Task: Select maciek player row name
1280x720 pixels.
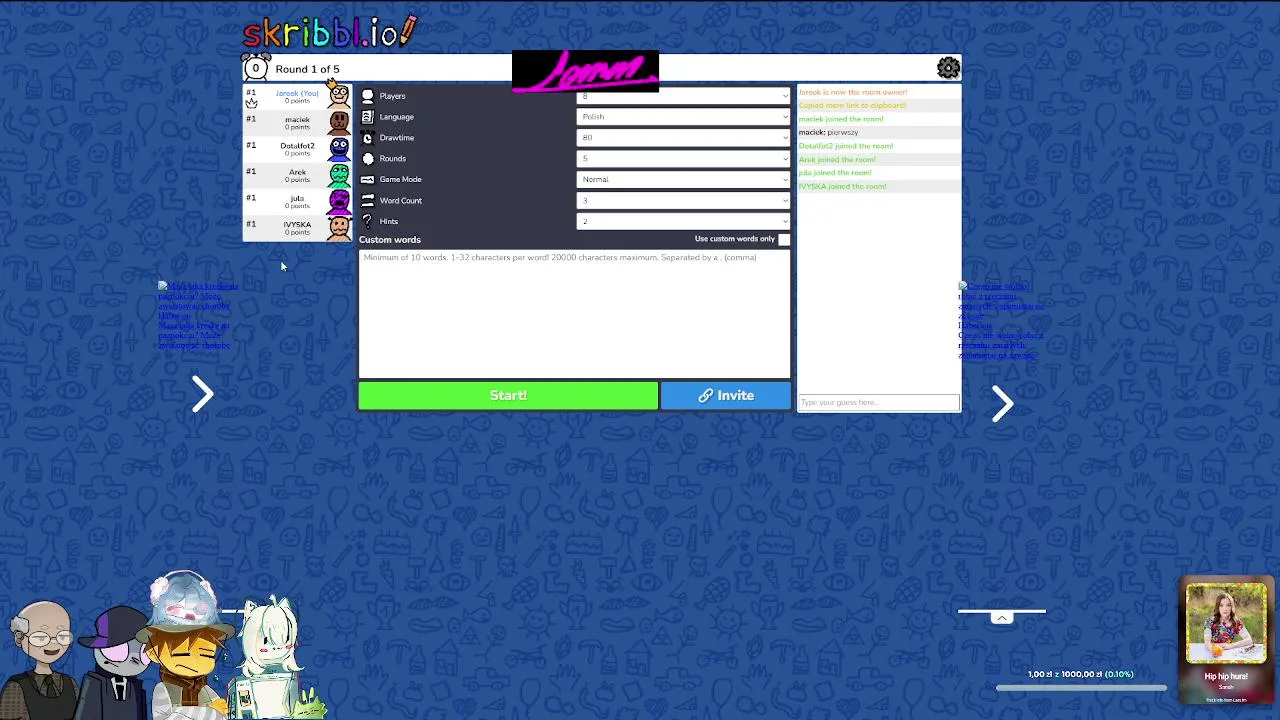Action: [297, 119]
